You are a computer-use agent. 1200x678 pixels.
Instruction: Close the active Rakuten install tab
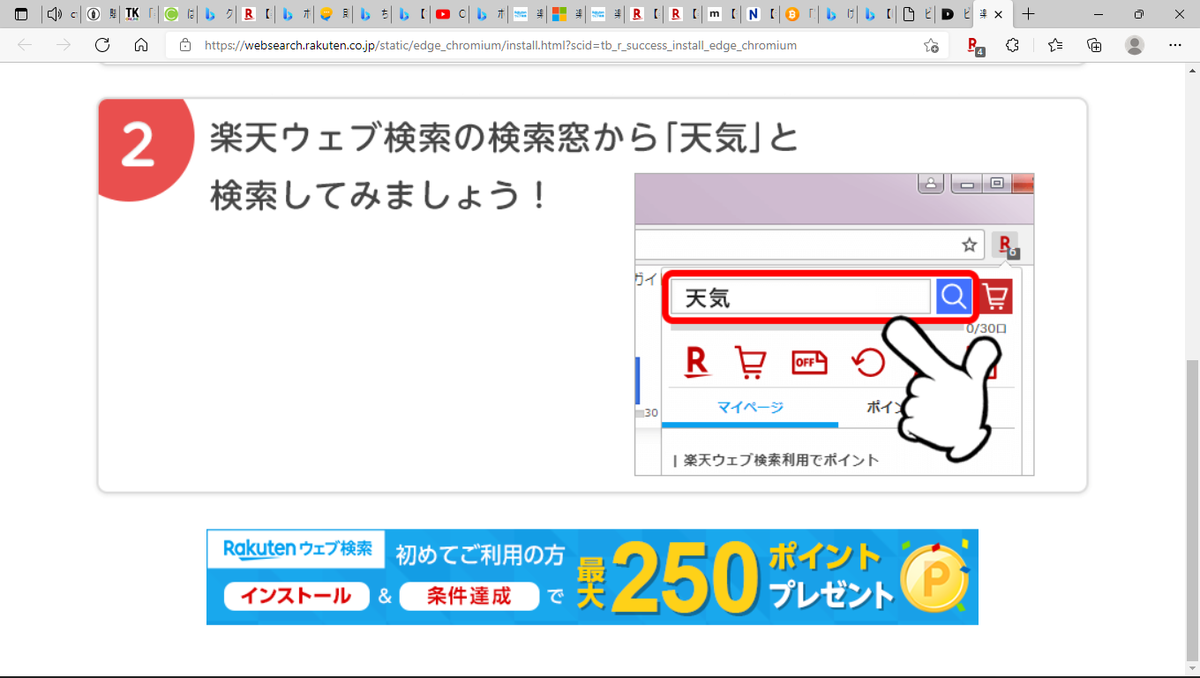[x=999, y=14]
